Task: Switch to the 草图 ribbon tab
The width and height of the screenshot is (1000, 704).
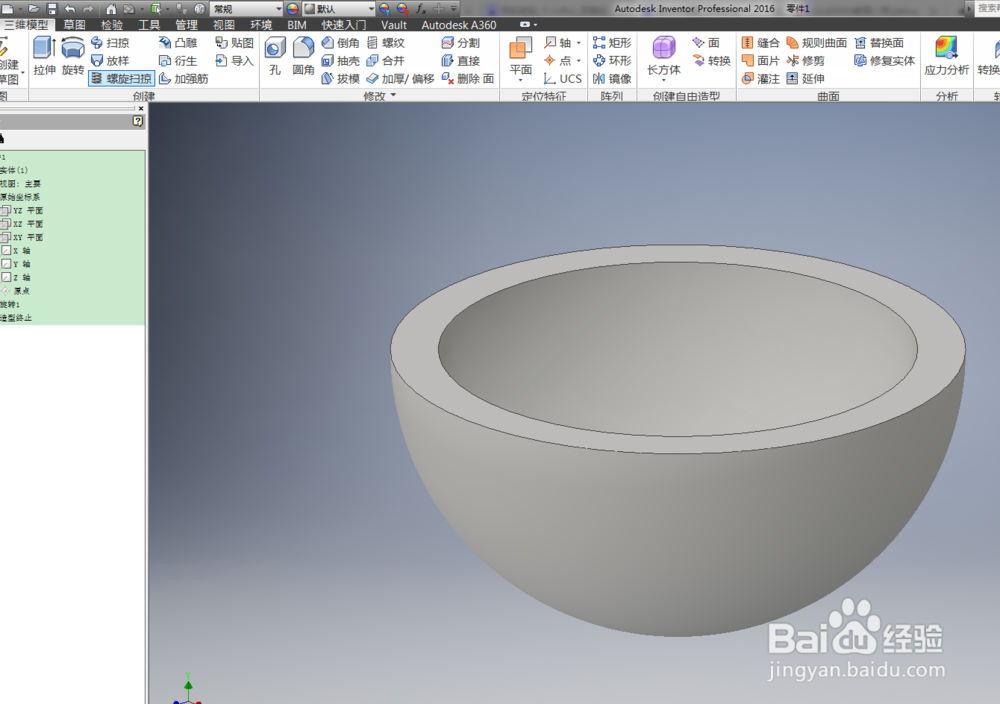Action: click(x=75, y=25)
